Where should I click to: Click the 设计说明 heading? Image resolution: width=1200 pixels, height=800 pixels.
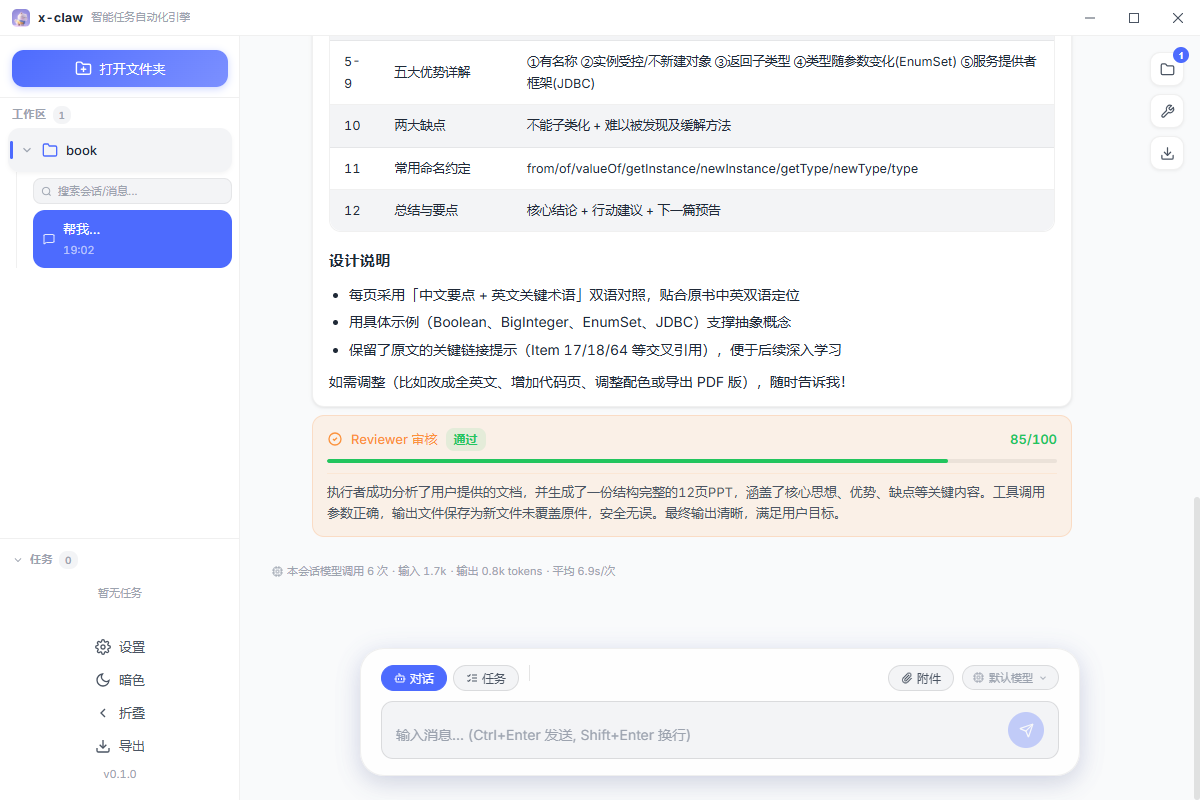pos(359,261)
